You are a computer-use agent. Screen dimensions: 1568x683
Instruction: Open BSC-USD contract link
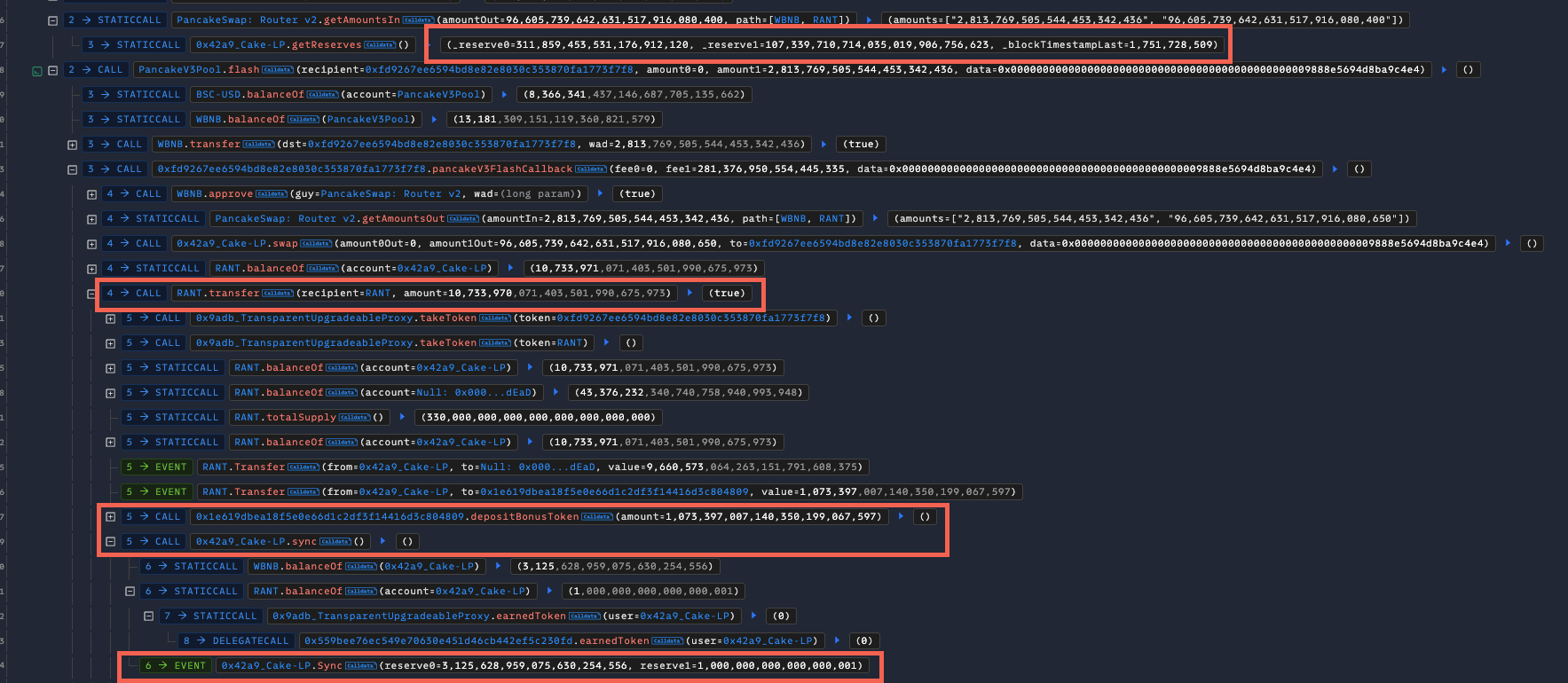[218, 94]
